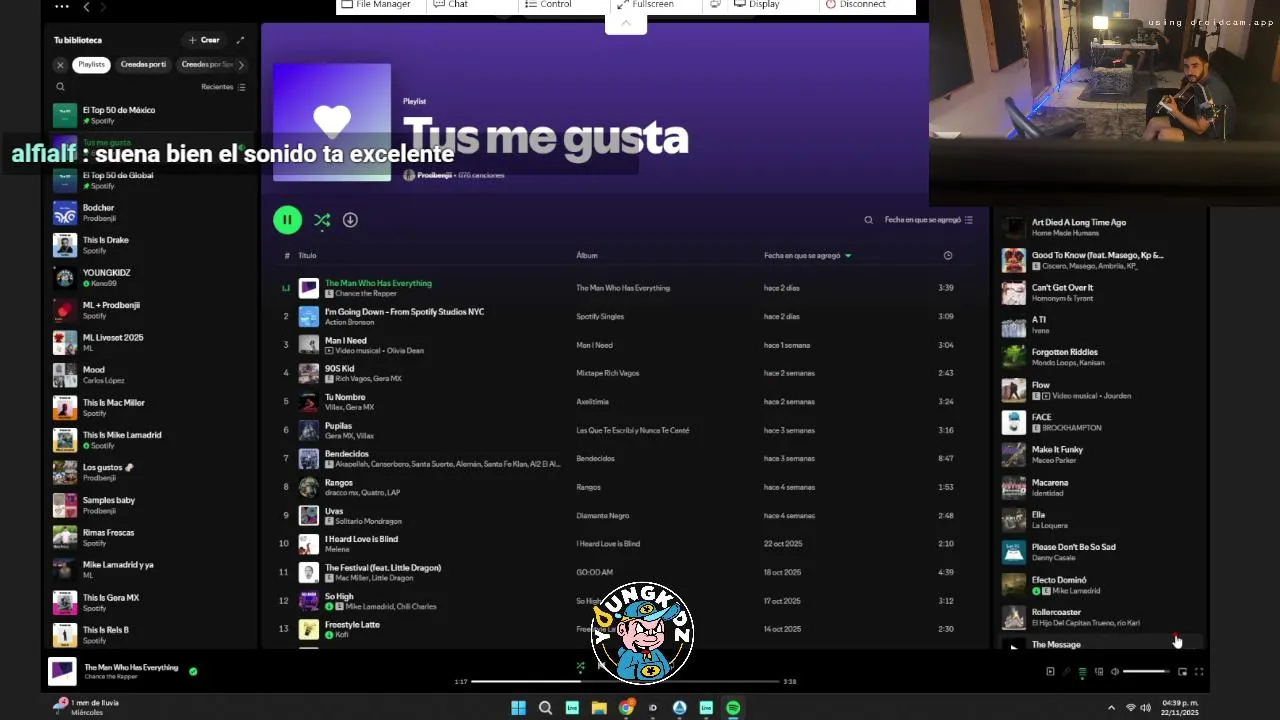Toggle shuffle next to the green play button
1280x720 pixels.
tap(322, 220)
